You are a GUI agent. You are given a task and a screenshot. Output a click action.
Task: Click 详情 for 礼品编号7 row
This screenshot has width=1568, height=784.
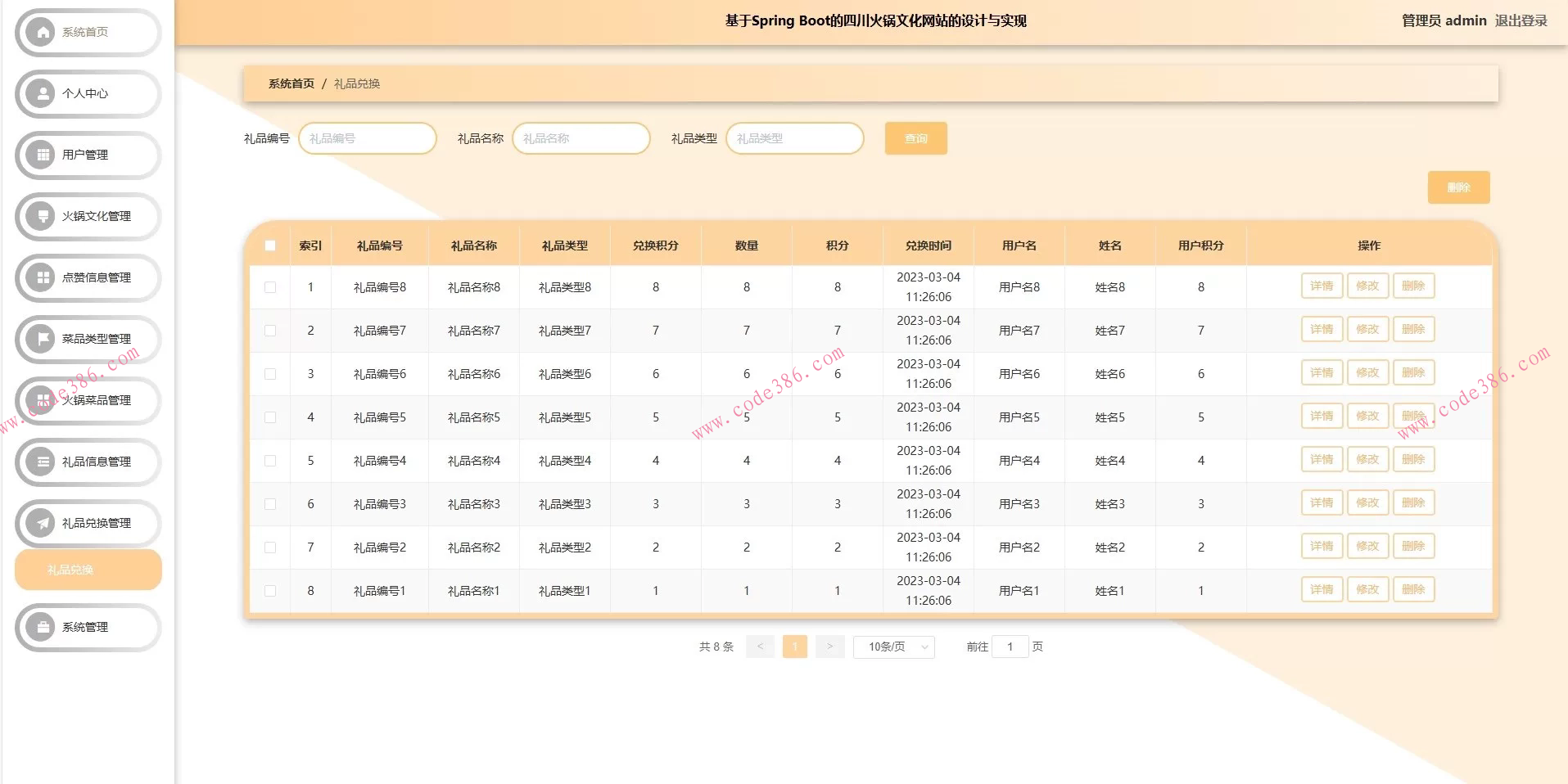(x=1322, y=330)
